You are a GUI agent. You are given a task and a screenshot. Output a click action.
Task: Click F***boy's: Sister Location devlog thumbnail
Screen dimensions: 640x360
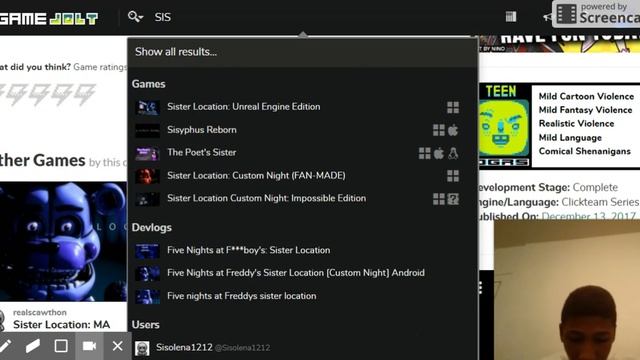(147, 251)
